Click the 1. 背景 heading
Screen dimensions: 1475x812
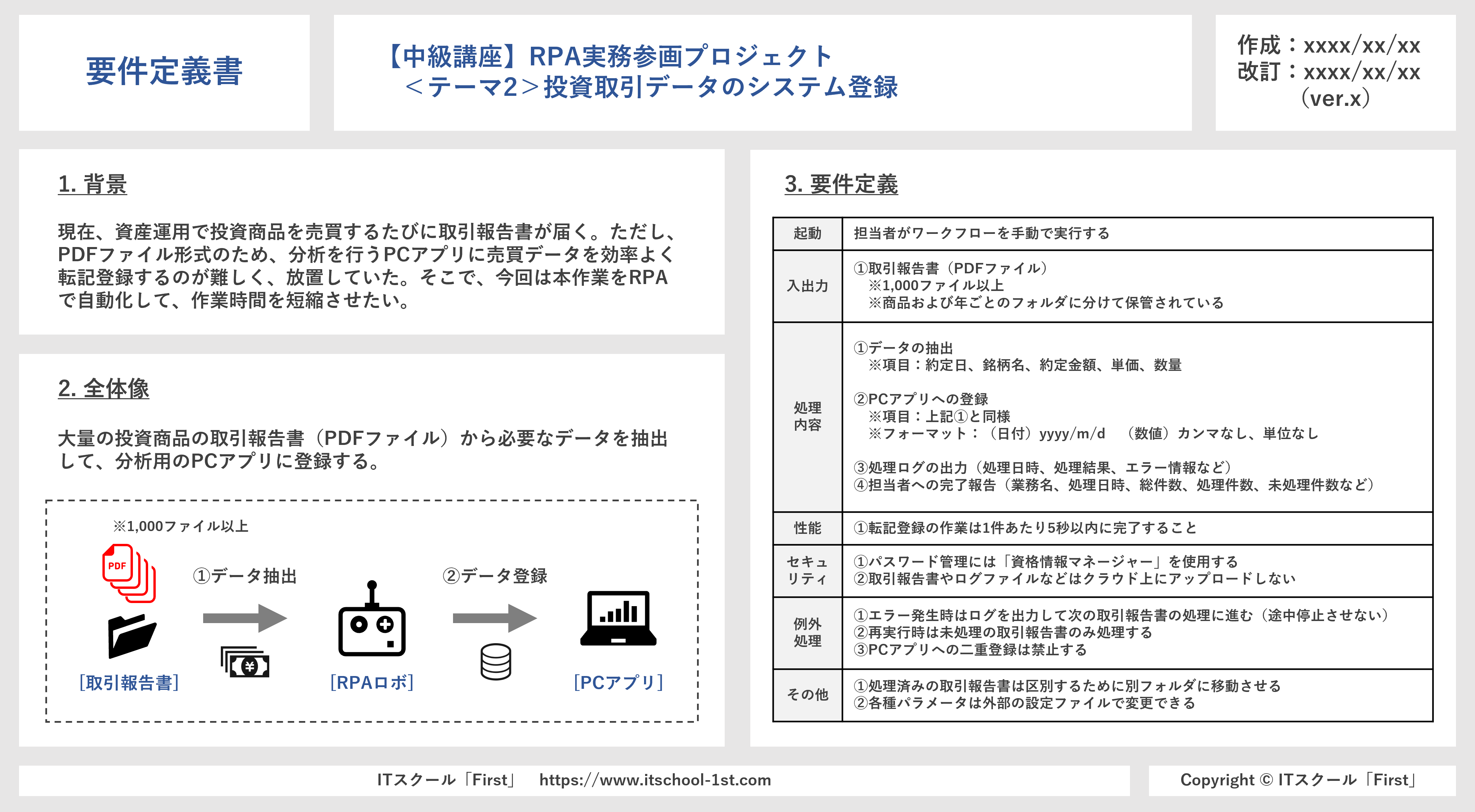92,184
